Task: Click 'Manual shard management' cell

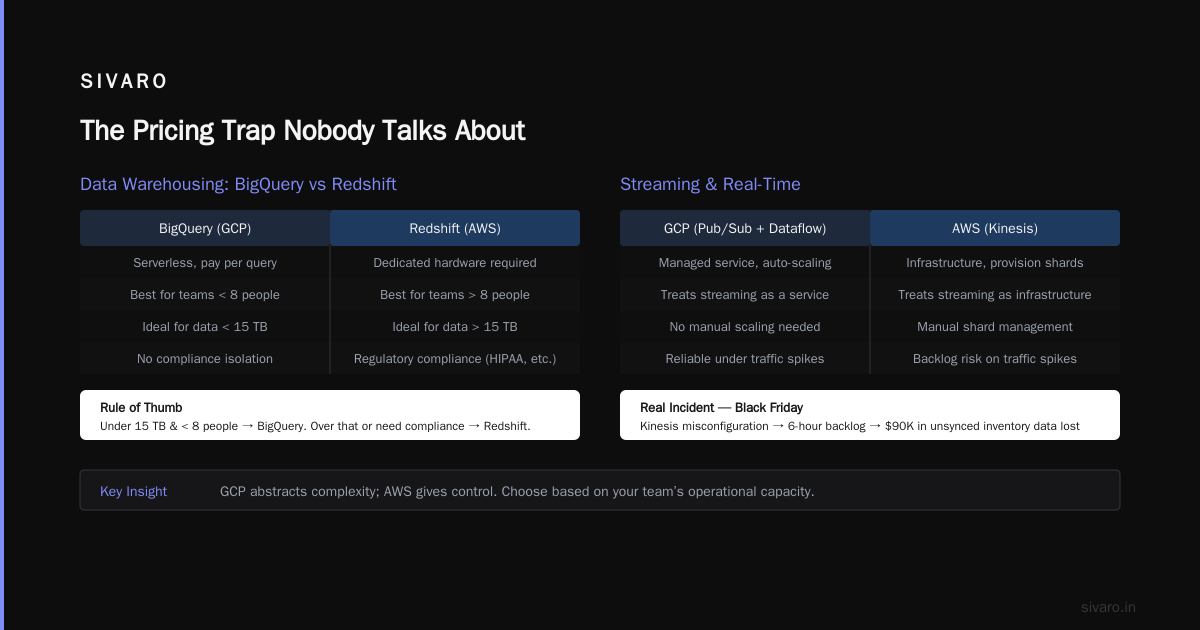Action: (x=995, y=327)
